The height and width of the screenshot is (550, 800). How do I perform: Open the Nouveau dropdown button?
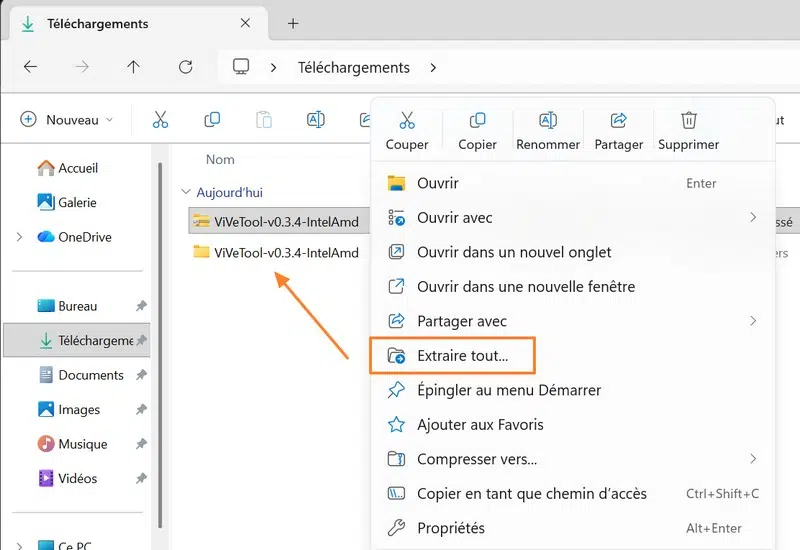tap(66, 120)
